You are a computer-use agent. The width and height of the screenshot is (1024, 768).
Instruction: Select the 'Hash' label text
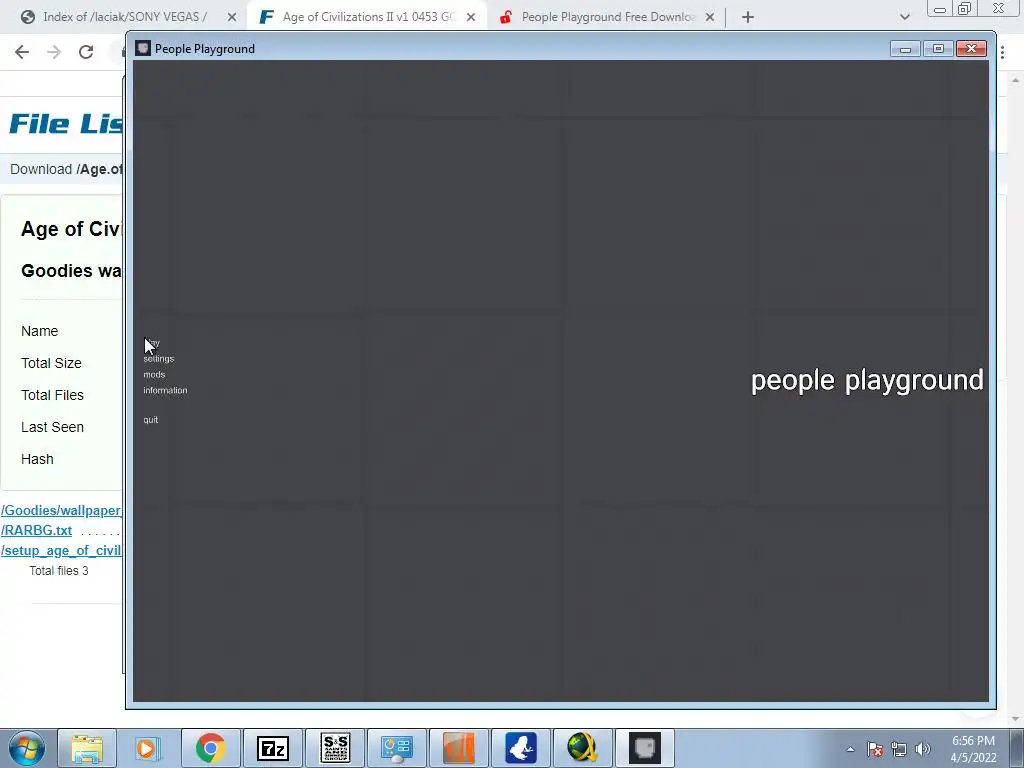pos(37,459)
